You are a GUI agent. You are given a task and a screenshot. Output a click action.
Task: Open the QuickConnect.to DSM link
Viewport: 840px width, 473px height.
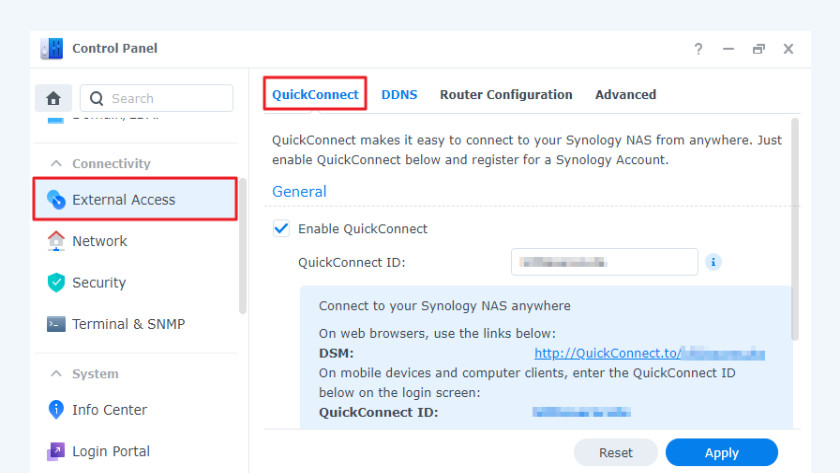(649, 353)
